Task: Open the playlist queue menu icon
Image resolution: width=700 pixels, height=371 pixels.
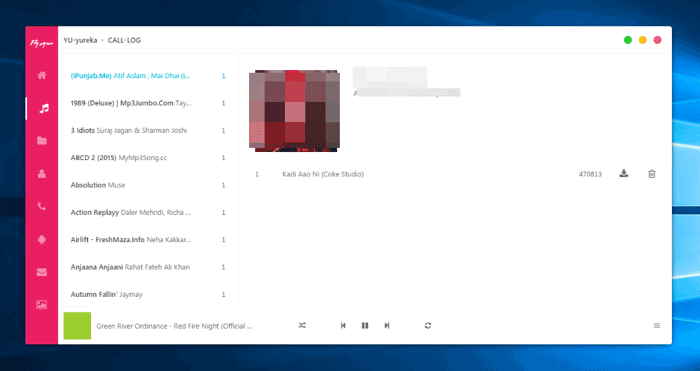Action: [657, 326]
